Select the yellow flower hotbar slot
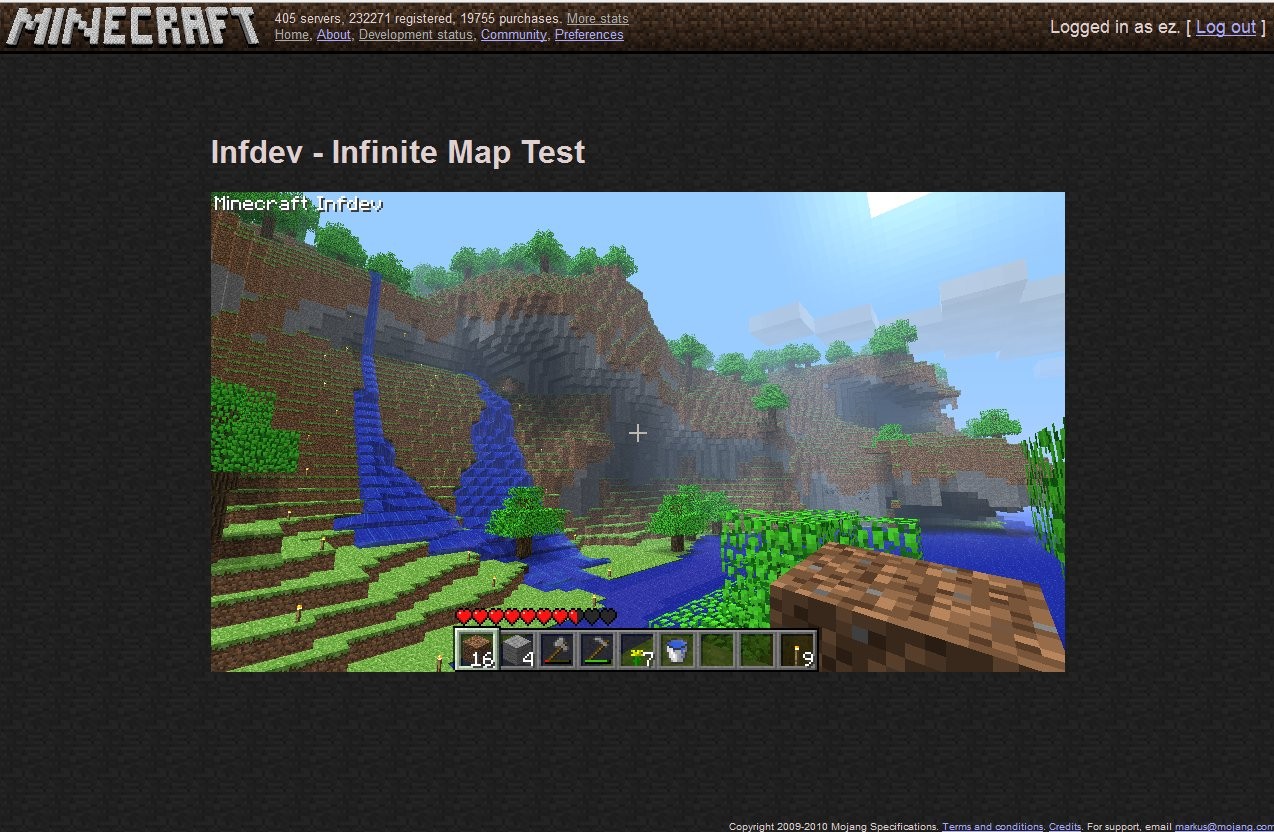 tap(637, 650)
